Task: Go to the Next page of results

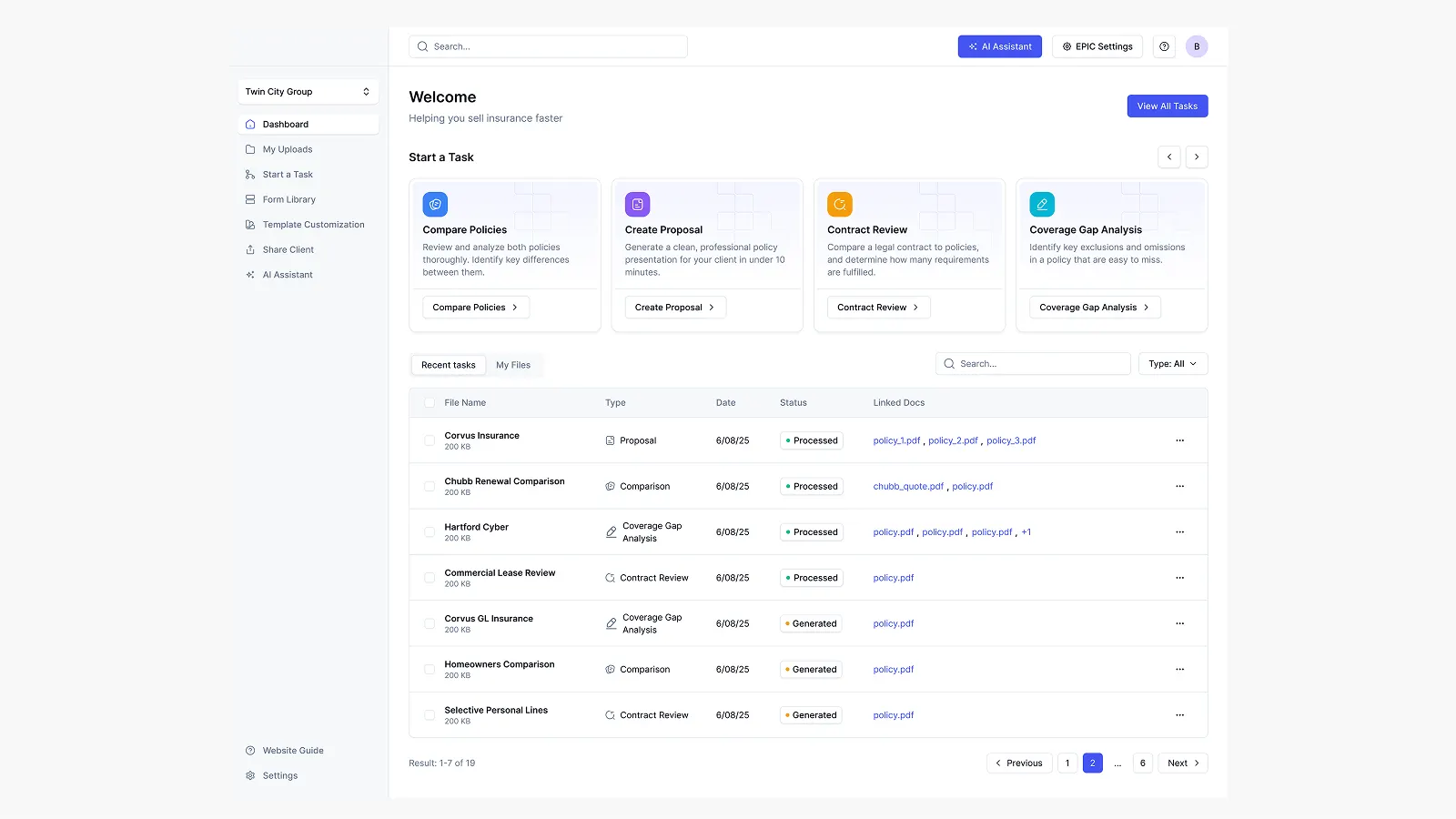Action: coord(1183,763)
